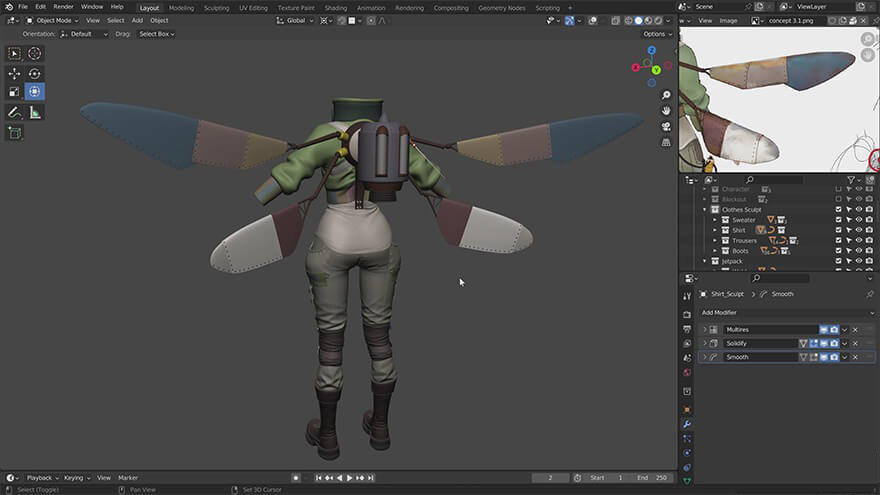
Task: Enable the Character collection checkbox
Action: (838, 189)
